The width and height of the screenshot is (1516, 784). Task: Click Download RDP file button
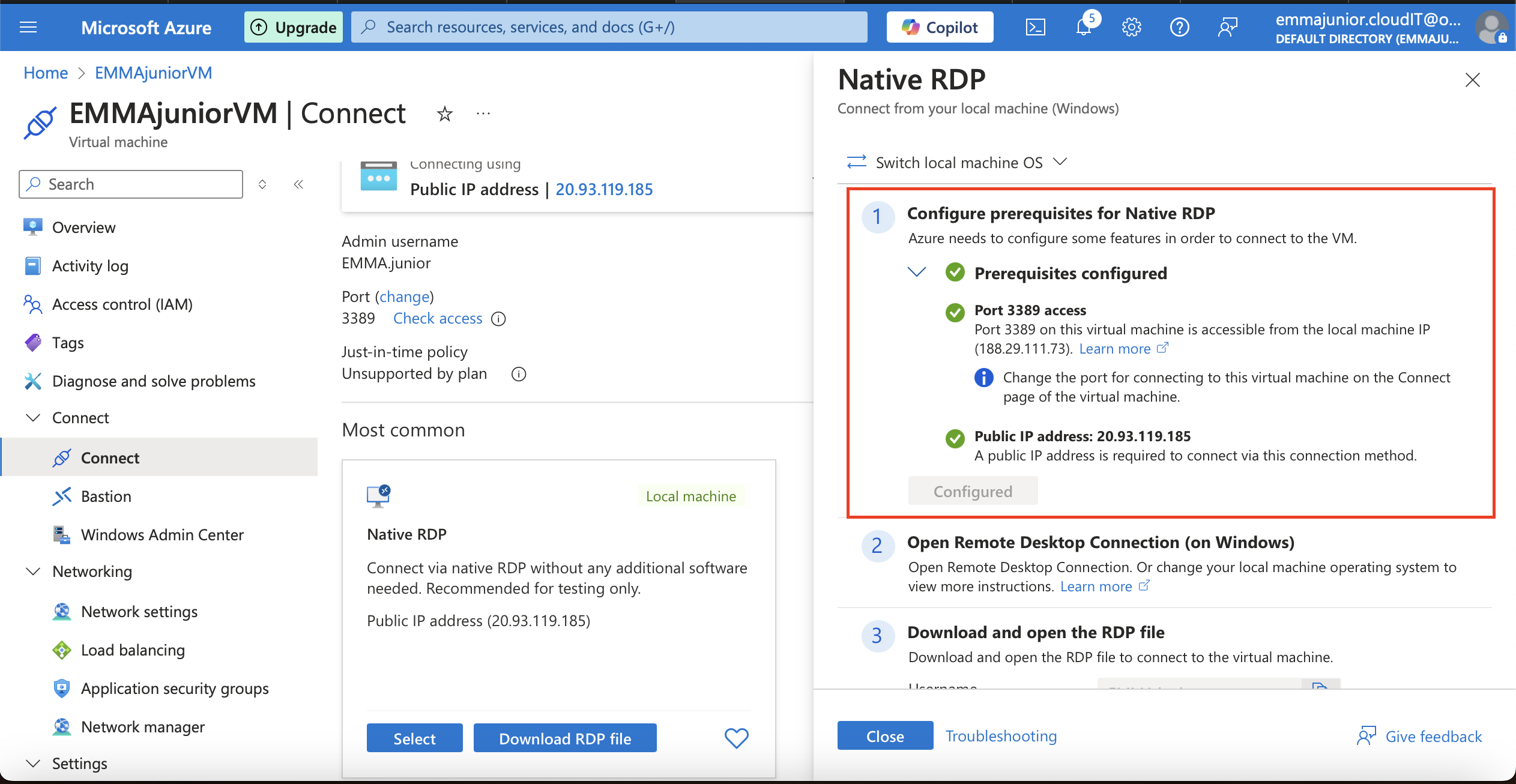pos(565,738)
